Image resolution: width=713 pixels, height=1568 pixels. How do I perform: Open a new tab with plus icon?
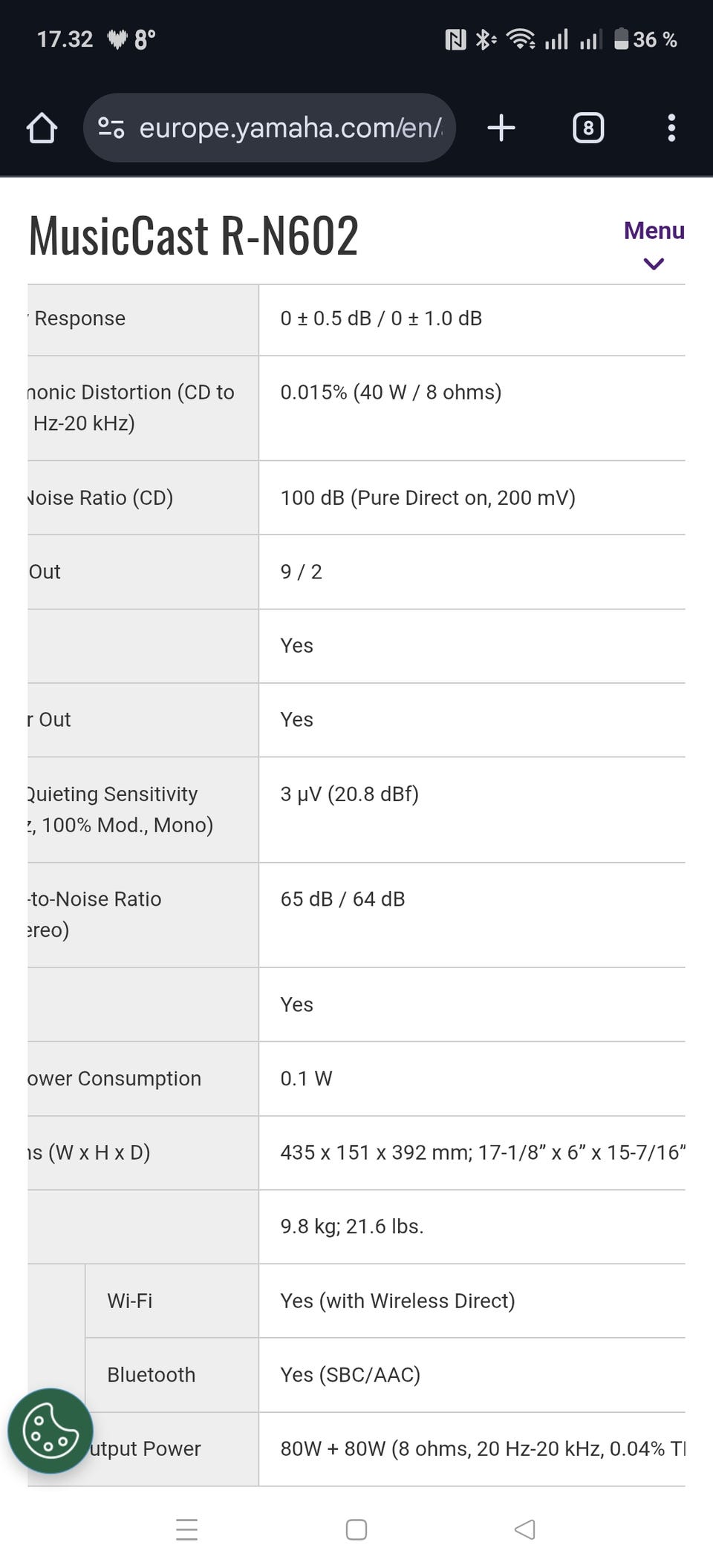[x=501, y=128]
